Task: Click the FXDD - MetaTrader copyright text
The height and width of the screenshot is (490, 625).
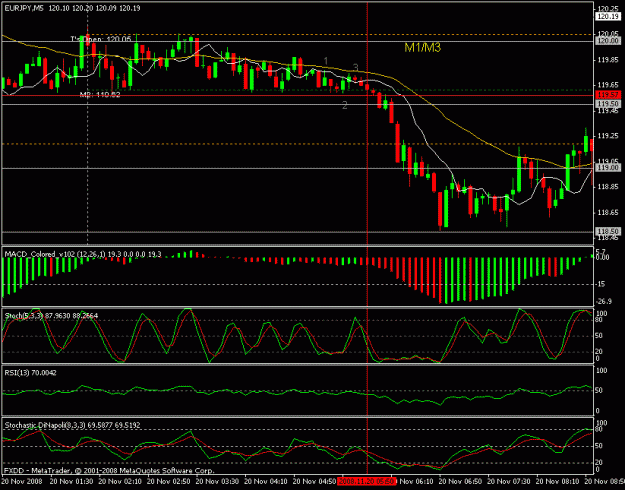Action: [x=109, y=470]
